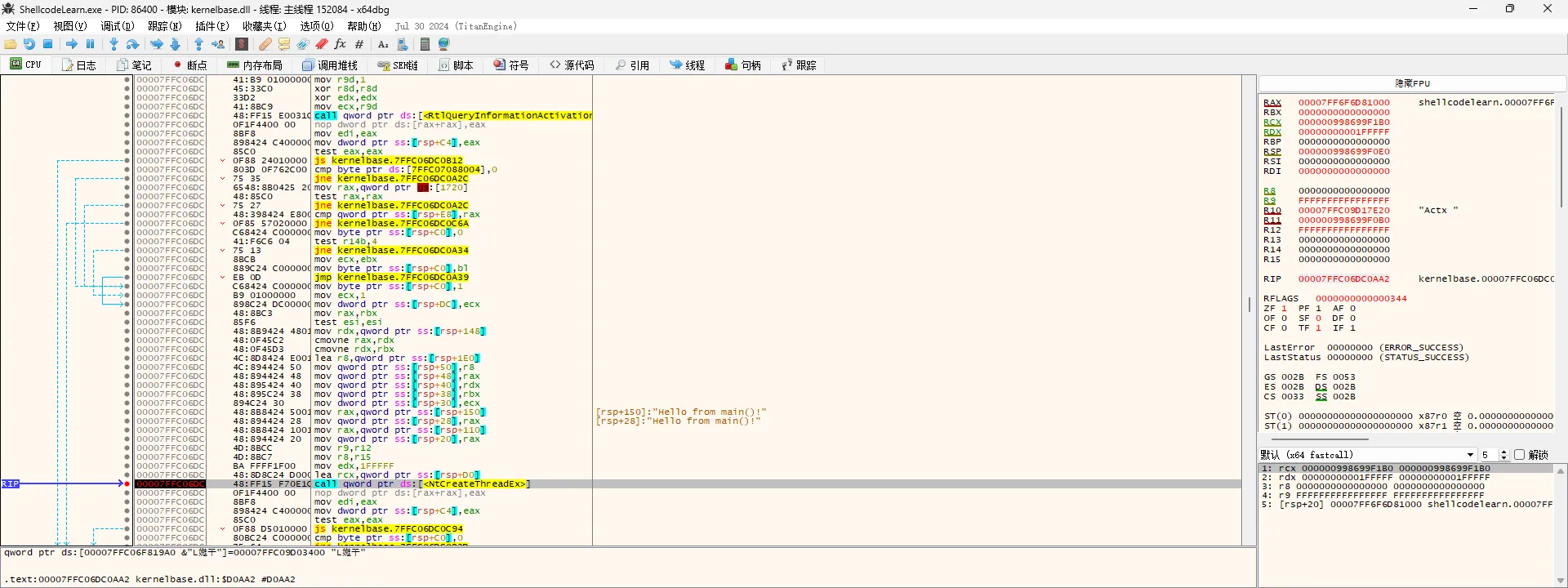The image size is (1568, 588).
Task: Toggle the ZF flag value
Action: pos(1284,309)
